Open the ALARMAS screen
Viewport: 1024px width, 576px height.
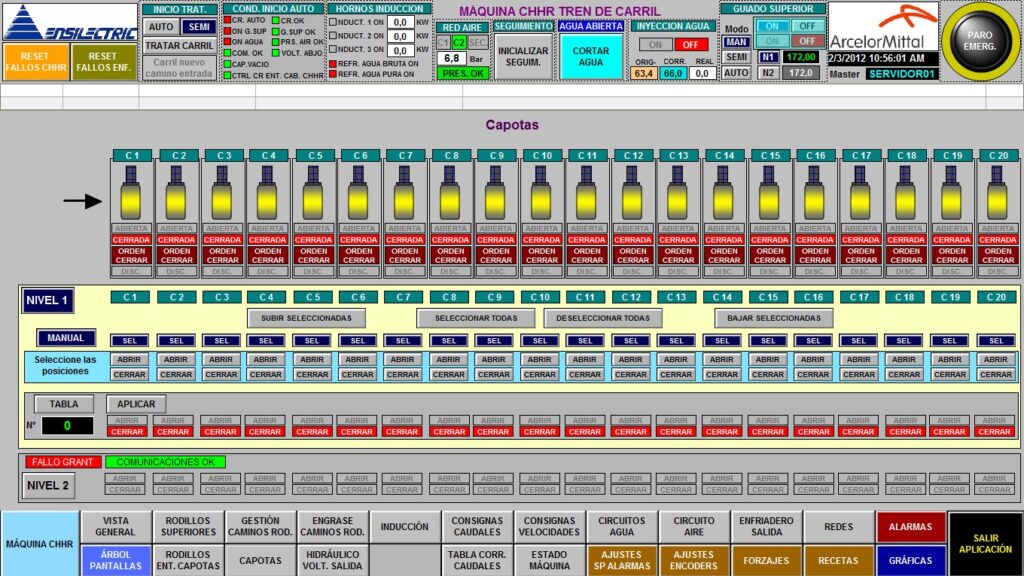pos(909,527)
